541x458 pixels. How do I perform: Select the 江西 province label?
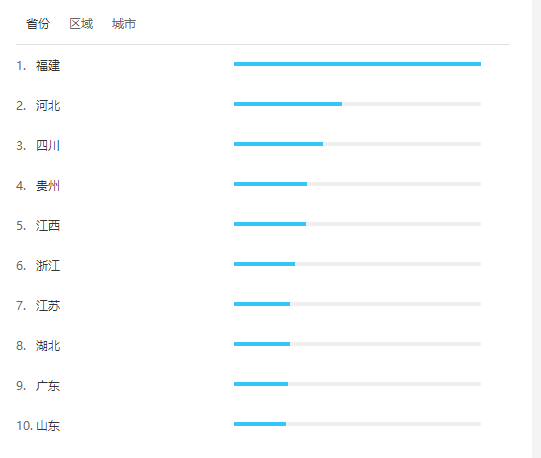tap(48, 226)
